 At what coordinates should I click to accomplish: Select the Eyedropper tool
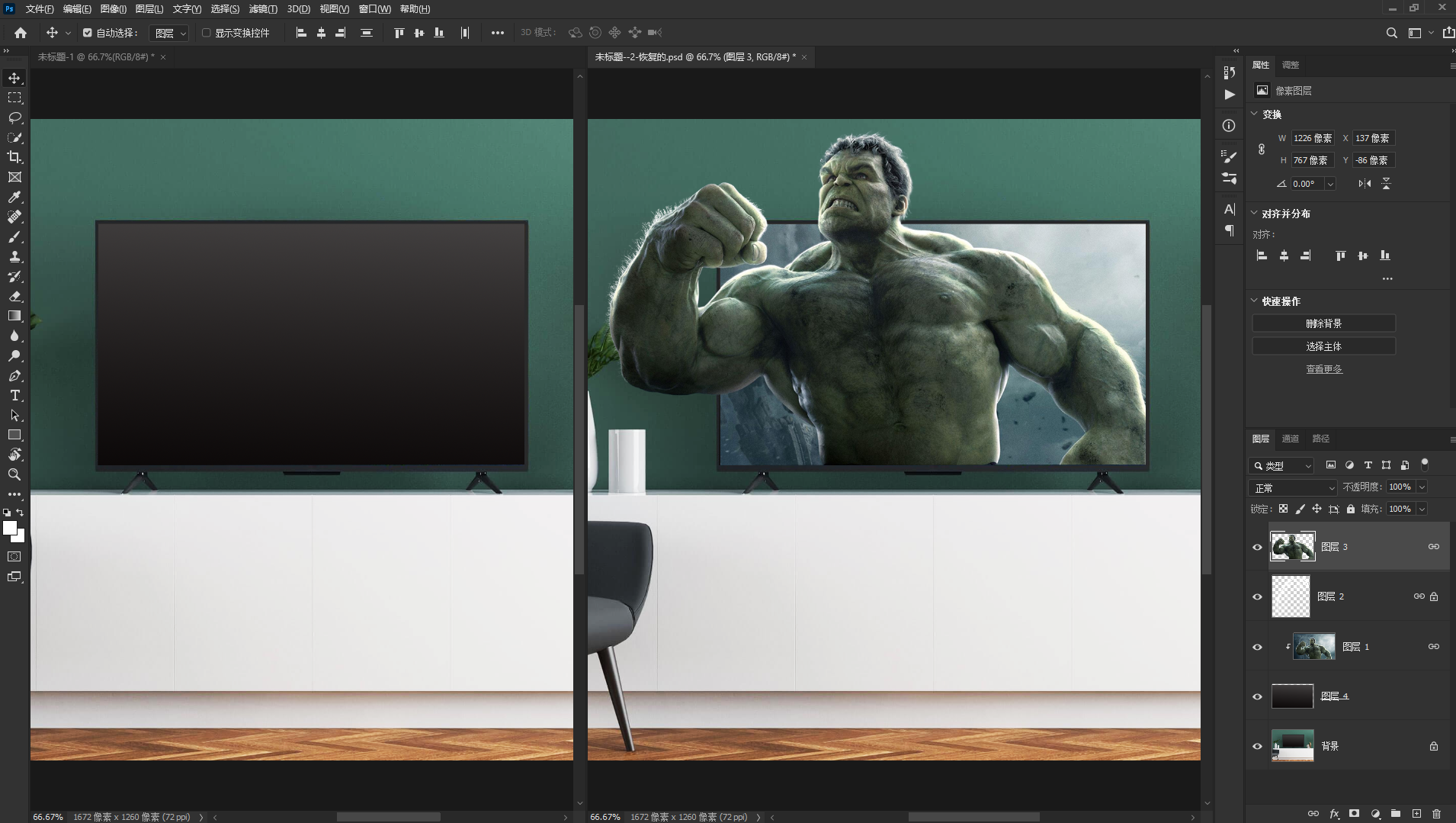tap(14, 197)
